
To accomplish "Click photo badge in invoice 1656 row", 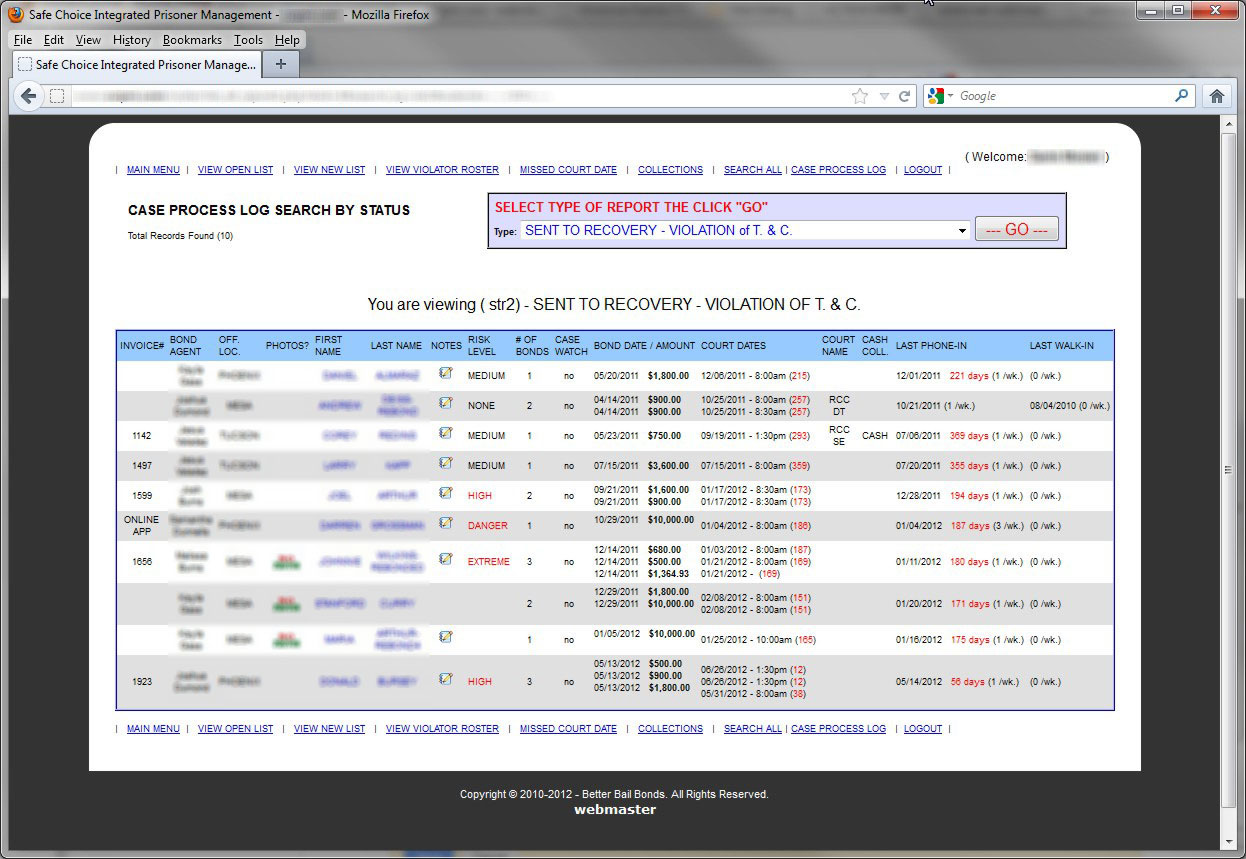I will click(287, 562).
